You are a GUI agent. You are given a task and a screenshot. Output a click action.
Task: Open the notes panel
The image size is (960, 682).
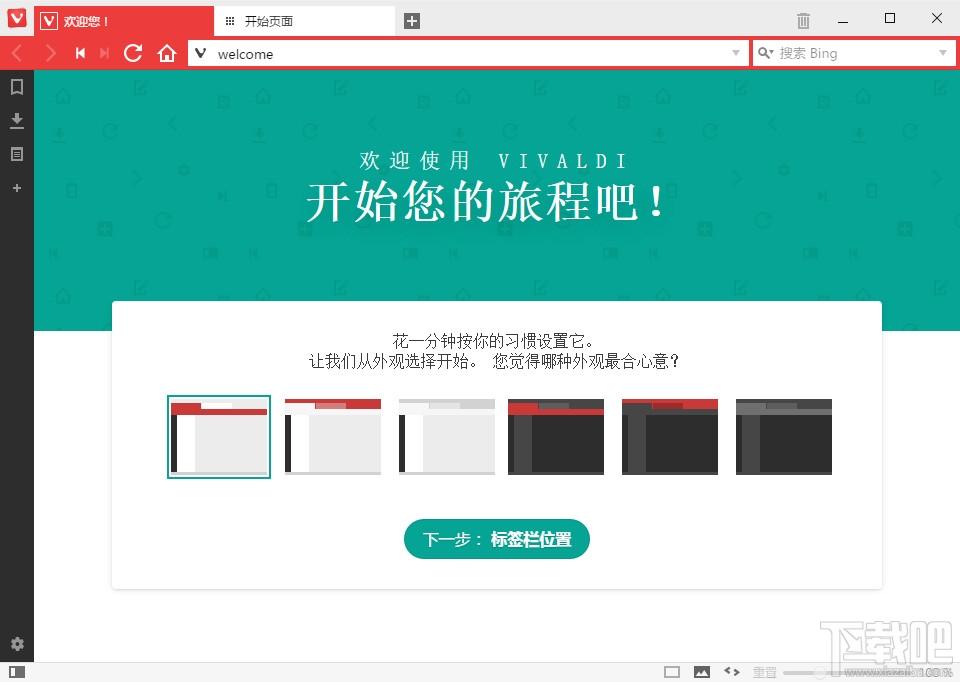pos(17,154)
